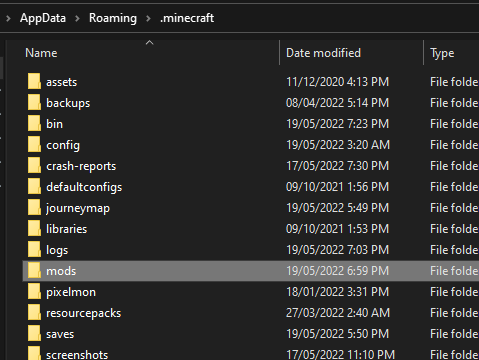This screenshot has width=479, height=360.
Task: Go to the Roaming breadcrumb folder
Action: (113, 18)
